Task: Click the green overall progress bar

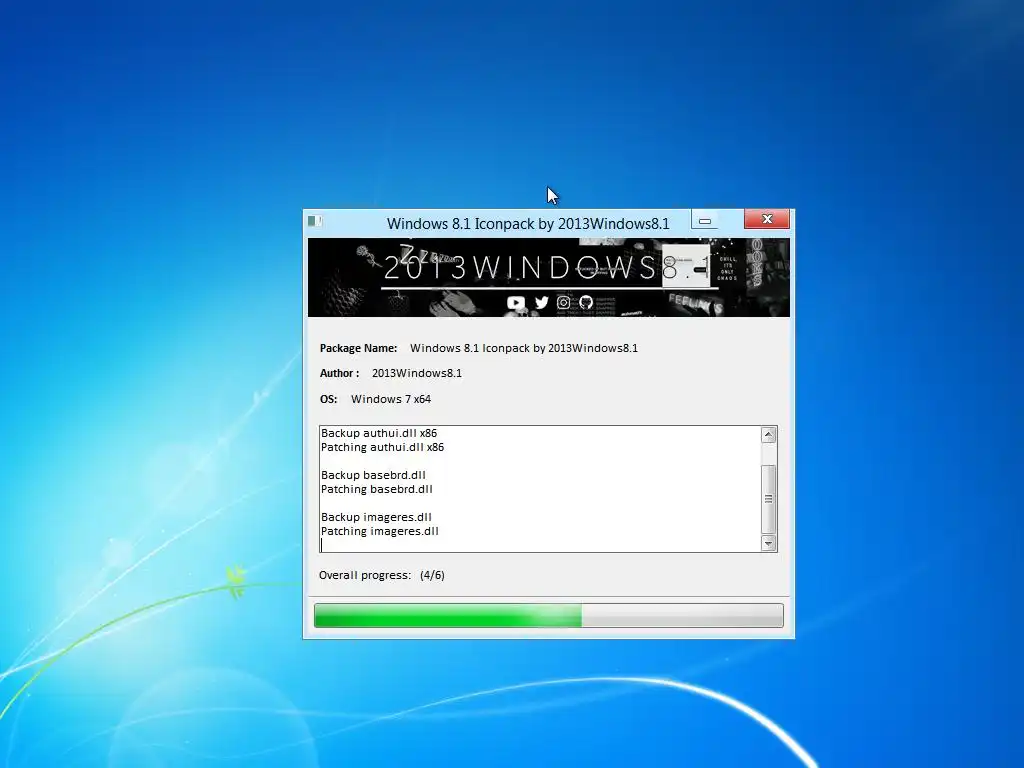Action: pyautogui.click(x=549, y=615)
